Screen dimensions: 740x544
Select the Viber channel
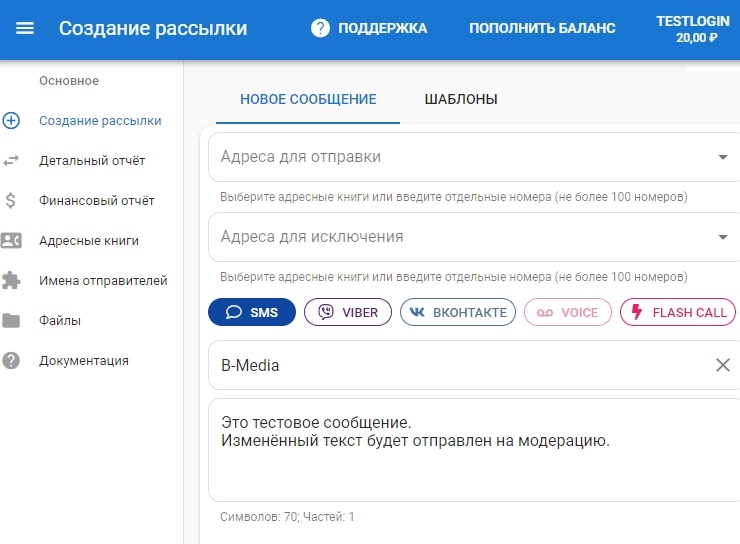[348, 312]
